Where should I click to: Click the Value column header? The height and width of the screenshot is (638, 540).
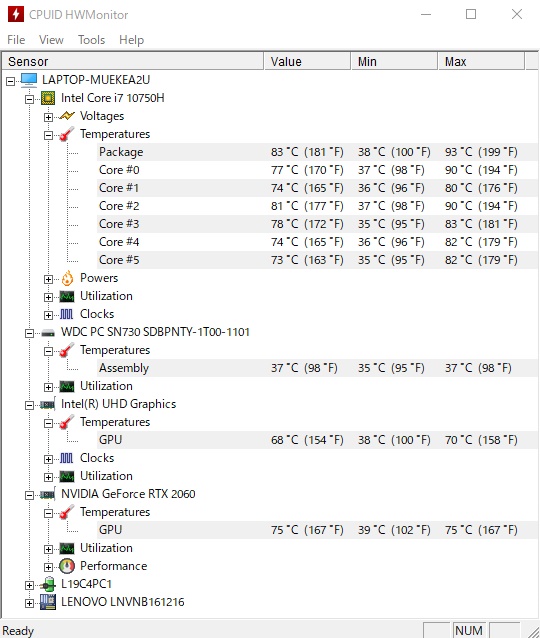click(x=308, y=61)
